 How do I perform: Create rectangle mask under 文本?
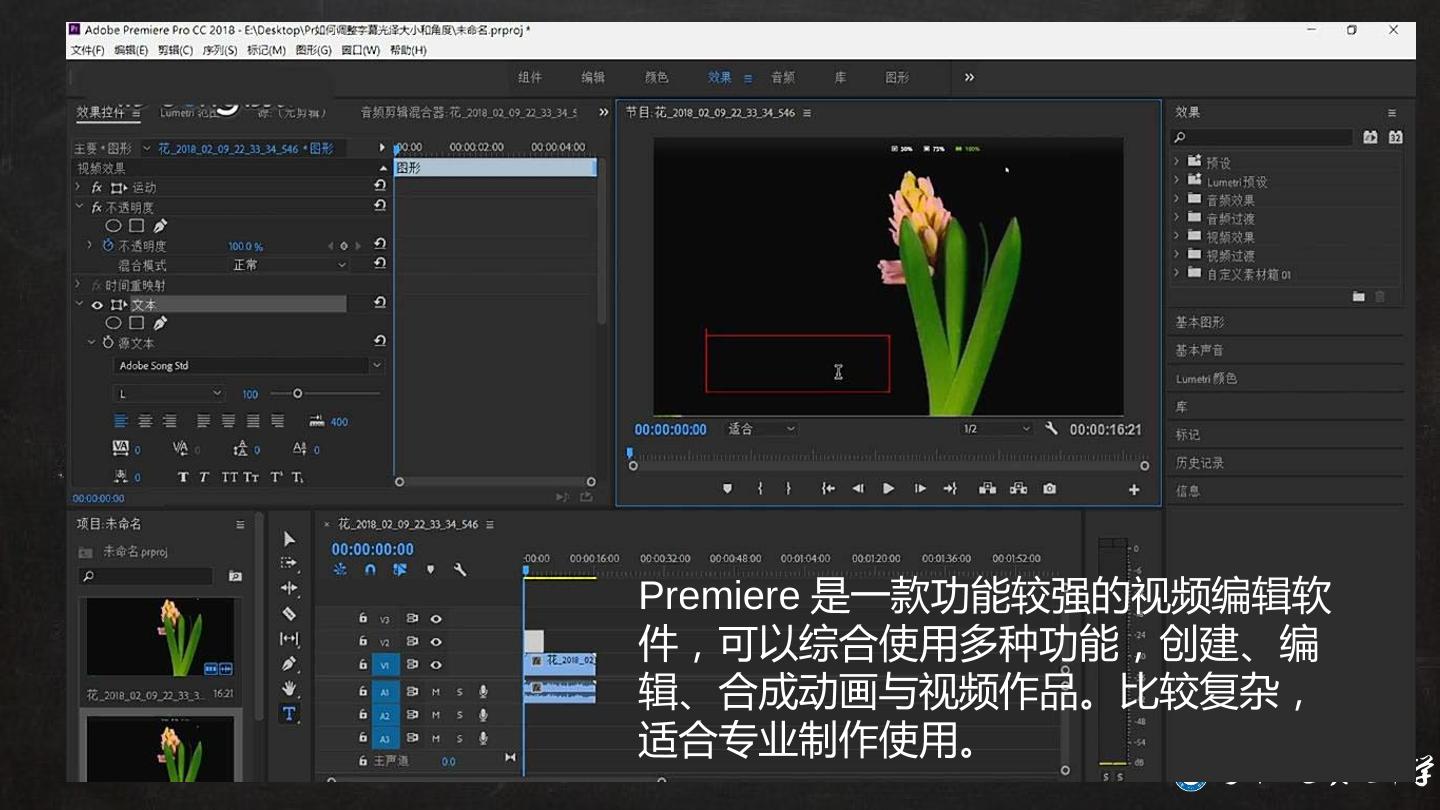tap(137, 323)
